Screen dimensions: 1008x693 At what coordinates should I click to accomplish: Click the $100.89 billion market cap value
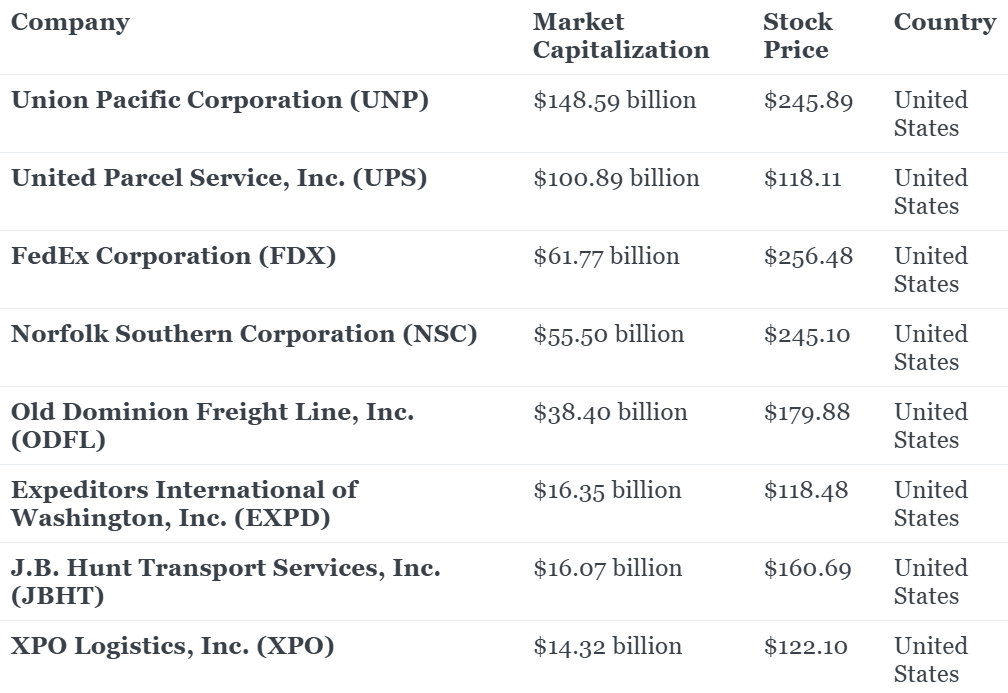pos(616,179)
